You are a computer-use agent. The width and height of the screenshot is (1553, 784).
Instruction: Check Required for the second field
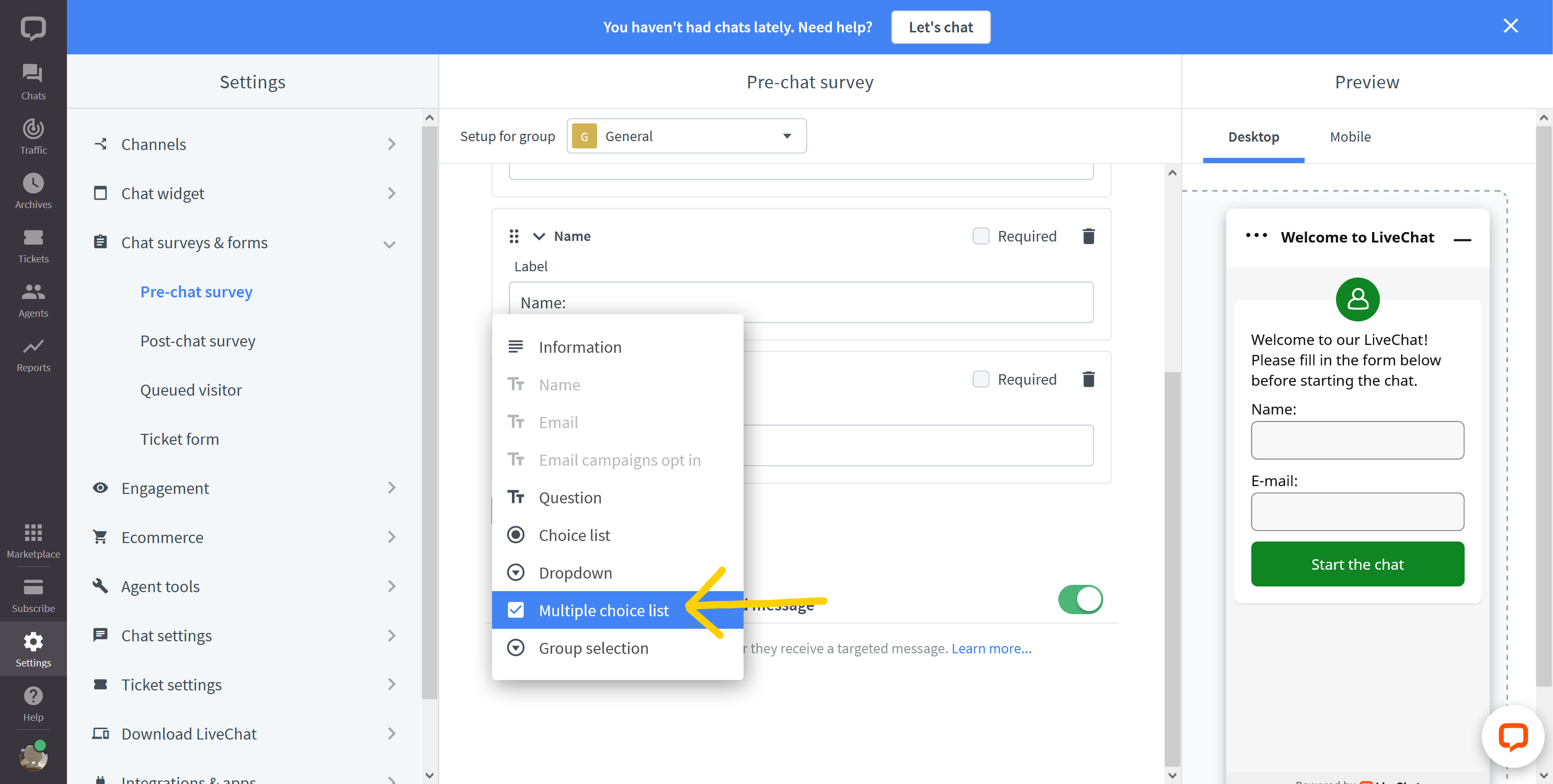[x=981, y=379]
